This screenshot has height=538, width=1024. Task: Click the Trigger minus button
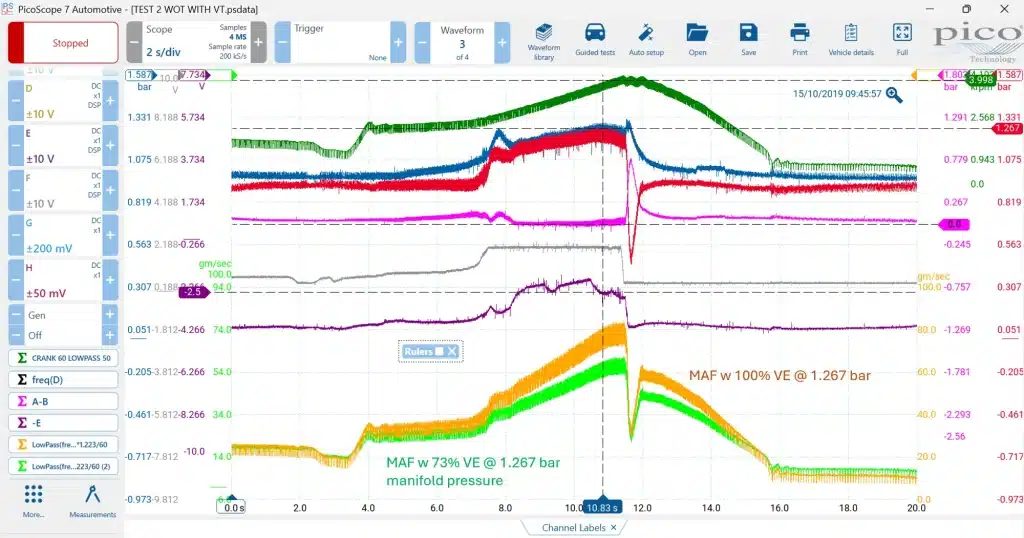pyautogui.click(x=282, y=42)
